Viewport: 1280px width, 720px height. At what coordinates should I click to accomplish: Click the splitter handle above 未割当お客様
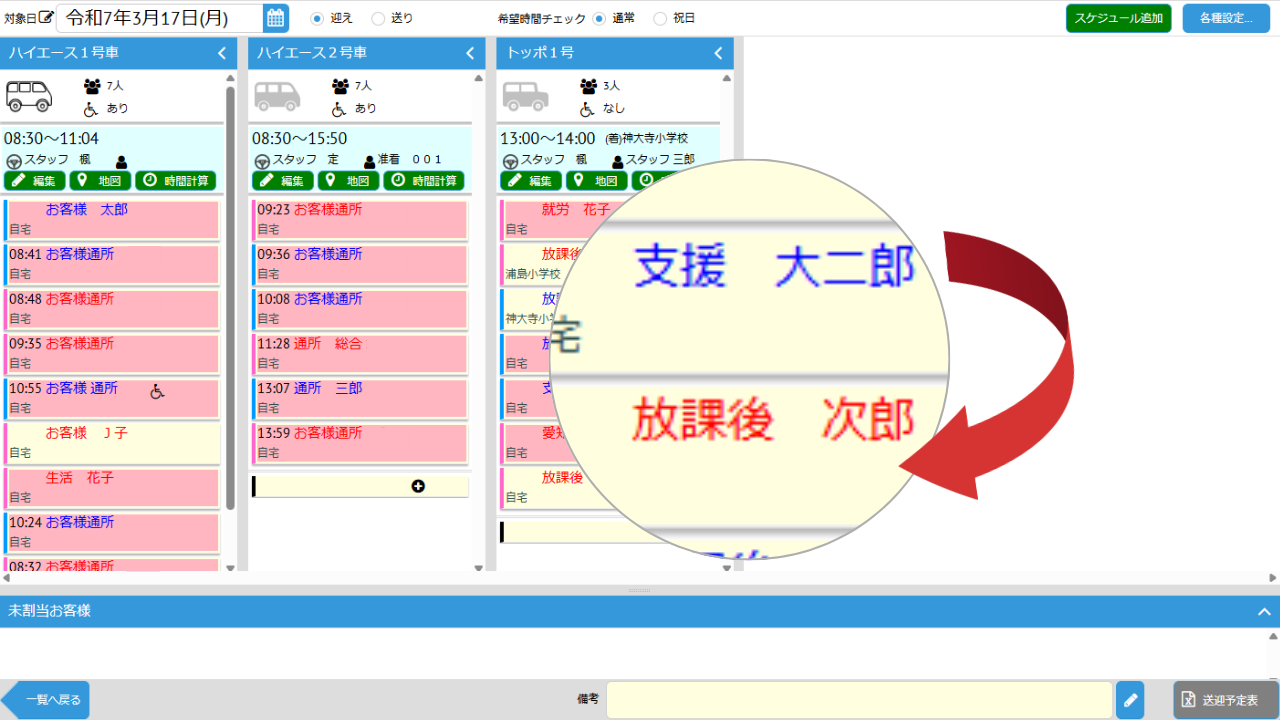coord(640,590)
